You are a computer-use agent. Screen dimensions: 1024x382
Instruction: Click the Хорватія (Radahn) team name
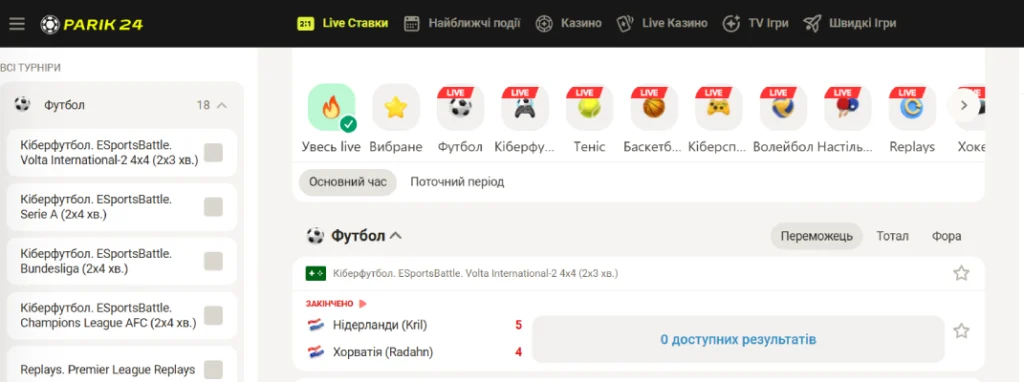[x=383, y=352]
